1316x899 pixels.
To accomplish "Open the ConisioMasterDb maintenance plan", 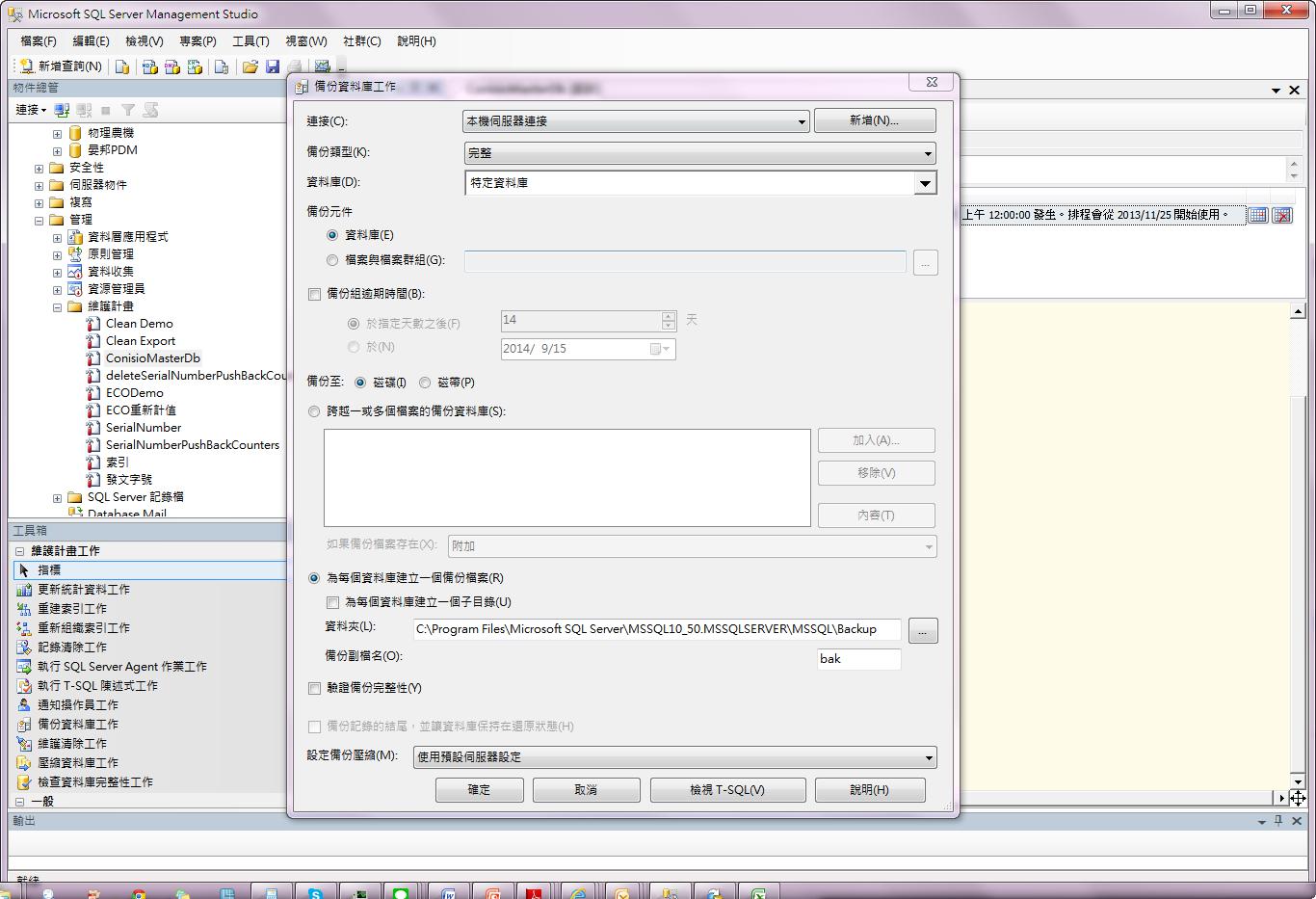I will coord(152,357).
